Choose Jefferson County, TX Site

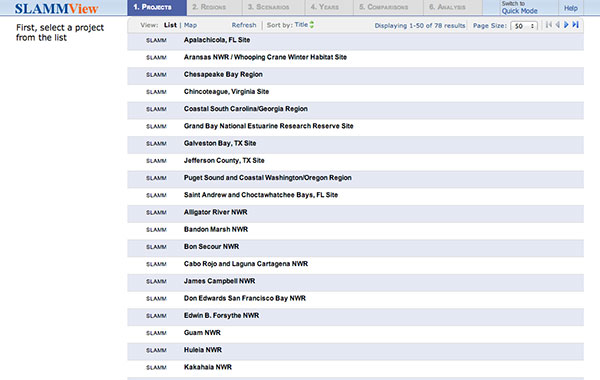pos(224,160)
